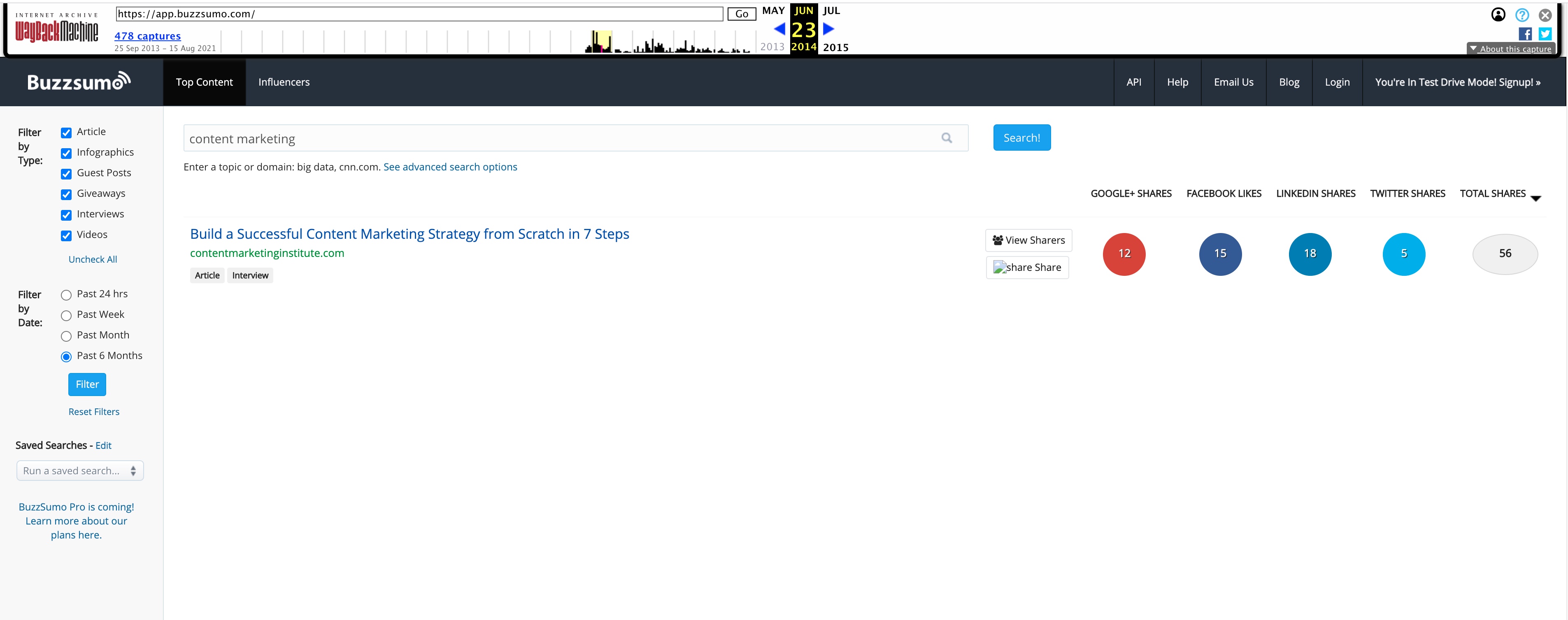Select the Past Month radio
This screenshot has width=1568, height=620.
66,336
